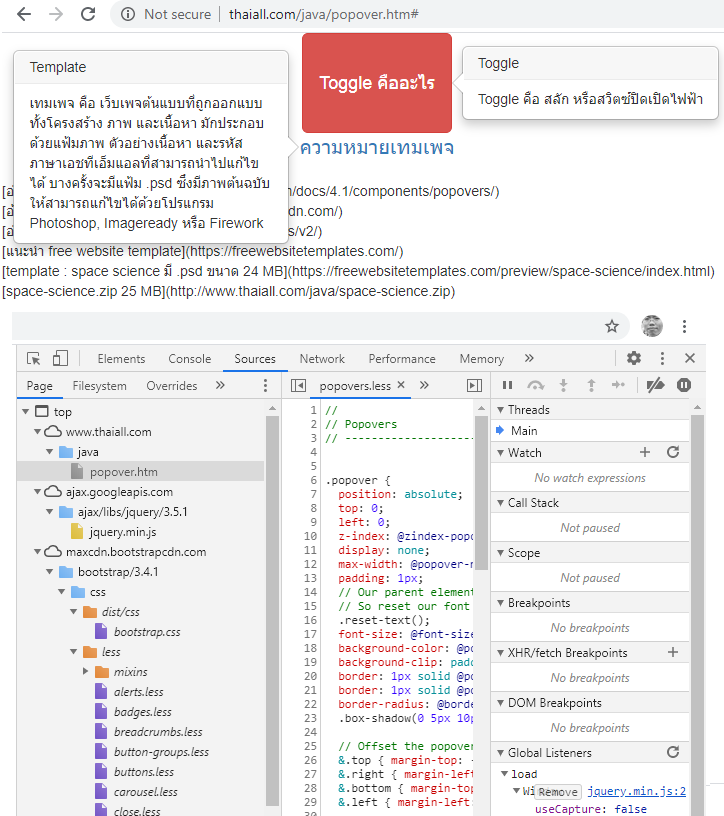Open DevTools settings gear
The width and height of the screenshot is (724, 816).
click(634, 359)
